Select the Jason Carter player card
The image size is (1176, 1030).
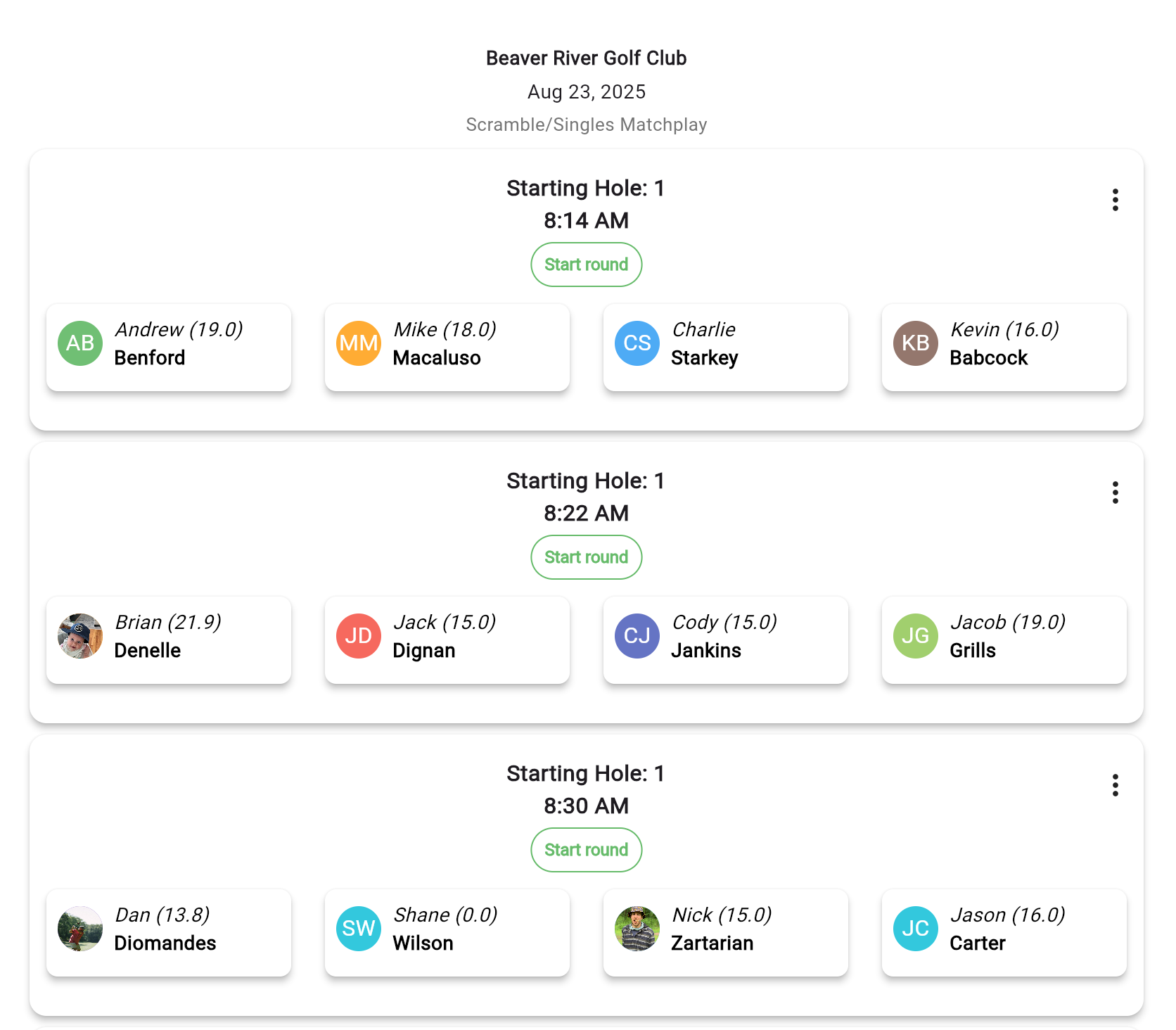click(1004, 932)
